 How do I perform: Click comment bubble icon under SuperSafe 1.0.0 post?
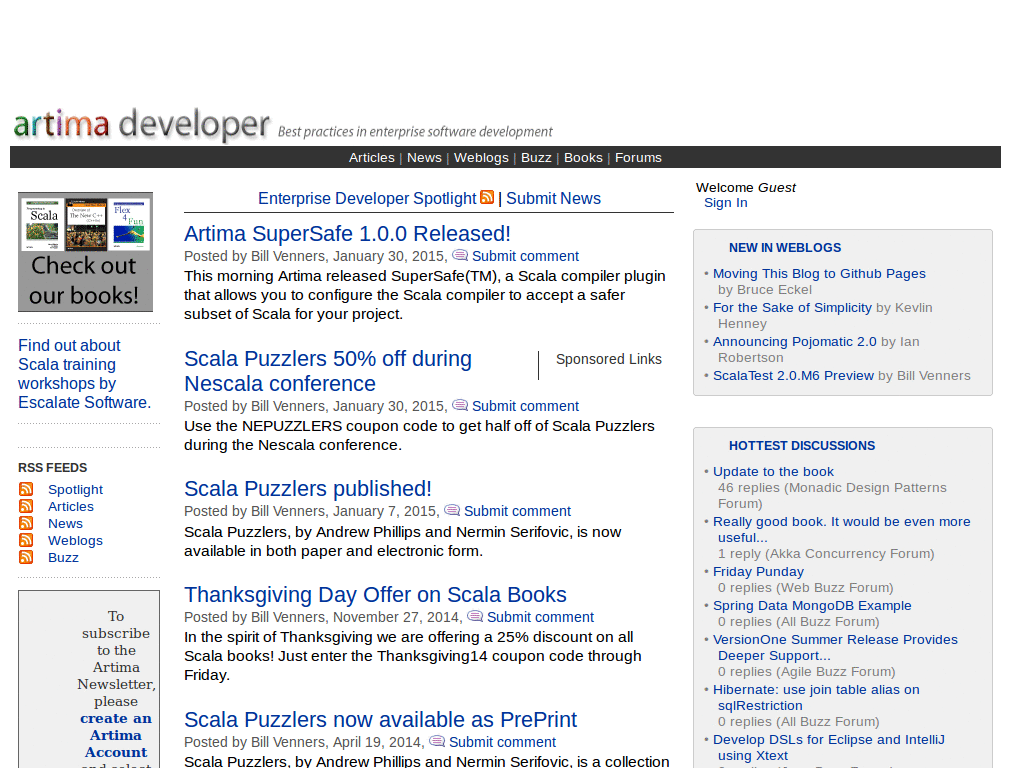460,255
